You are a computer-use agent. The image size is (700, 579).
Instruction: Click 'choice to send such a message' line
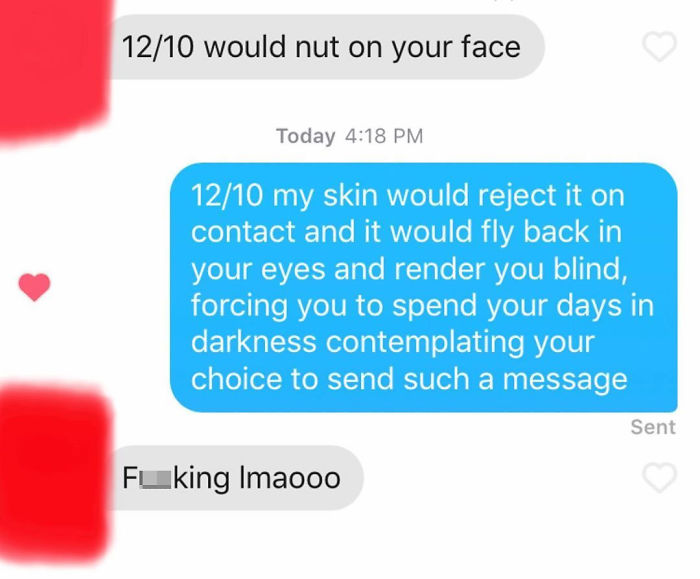[409, 379]
